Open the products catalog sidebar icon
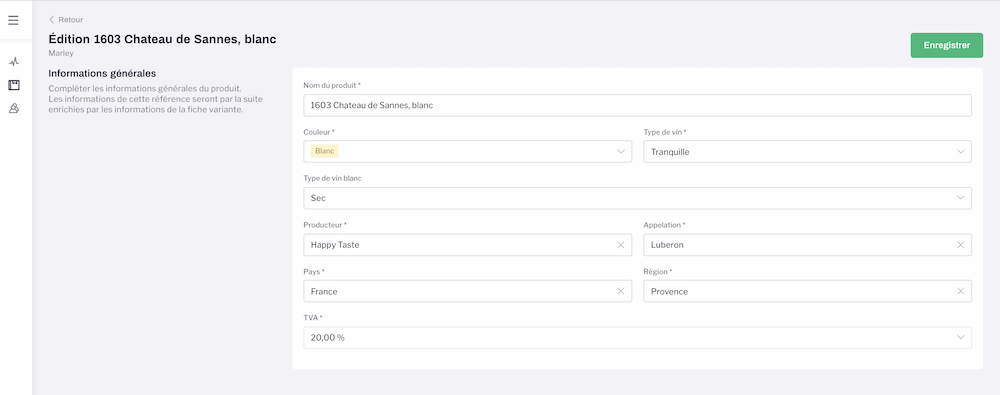The image size is (1000, 395). pyautogui.click(x=13, y=85)
